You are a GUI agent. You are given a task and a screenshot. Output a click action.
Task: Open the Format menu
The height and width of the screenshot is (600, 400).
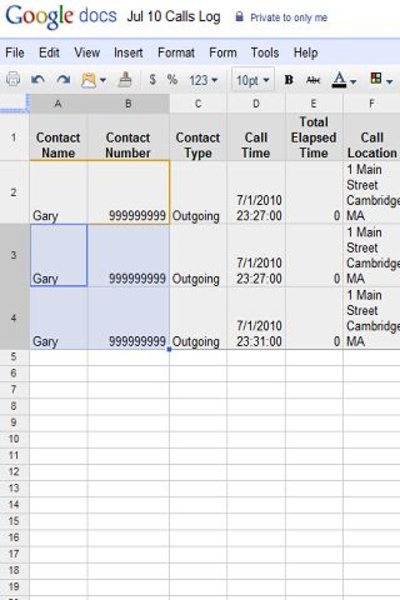176,52
